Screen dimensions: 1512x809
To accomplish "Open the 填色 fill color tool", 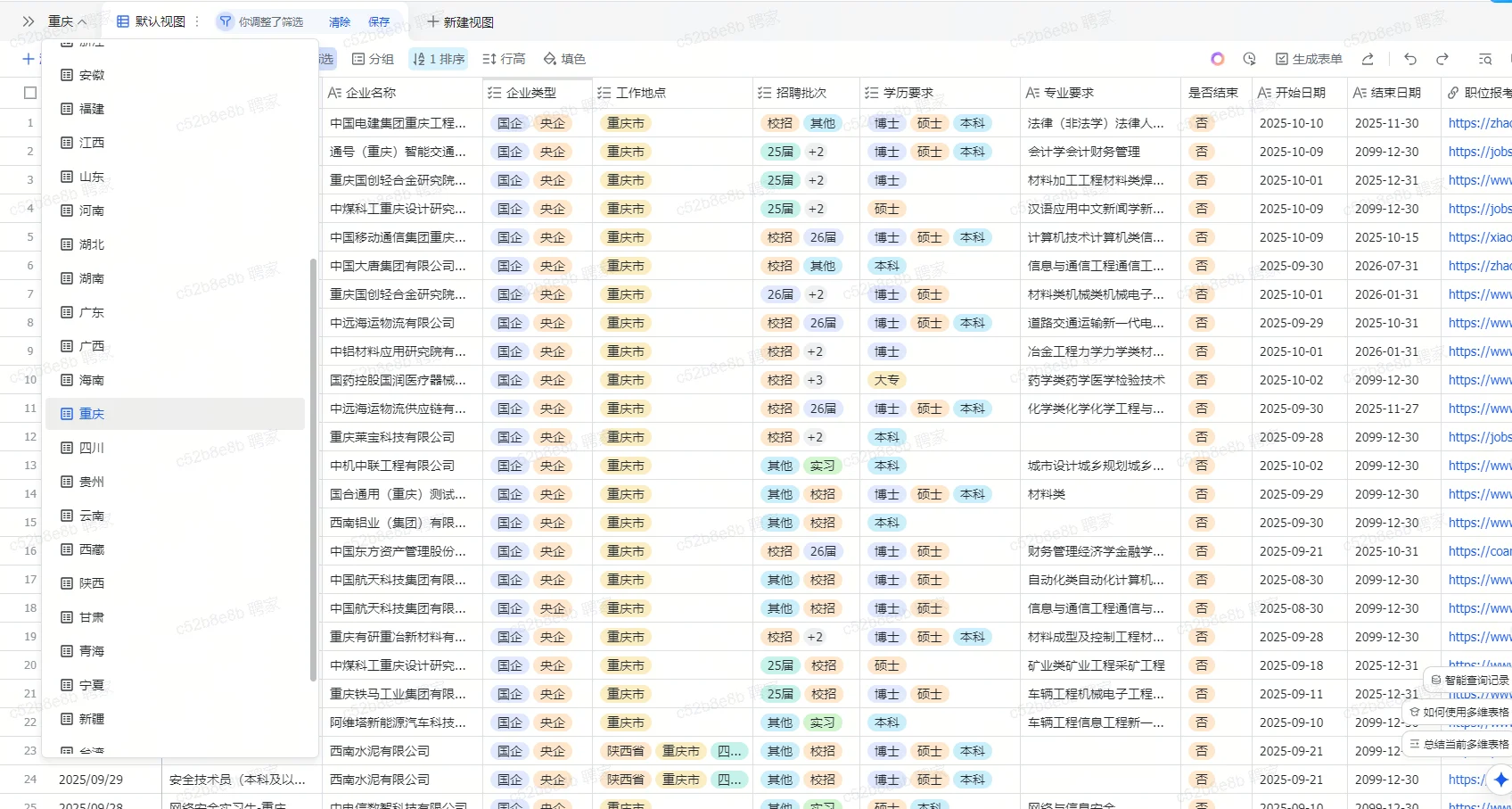I will coord(564,58).
